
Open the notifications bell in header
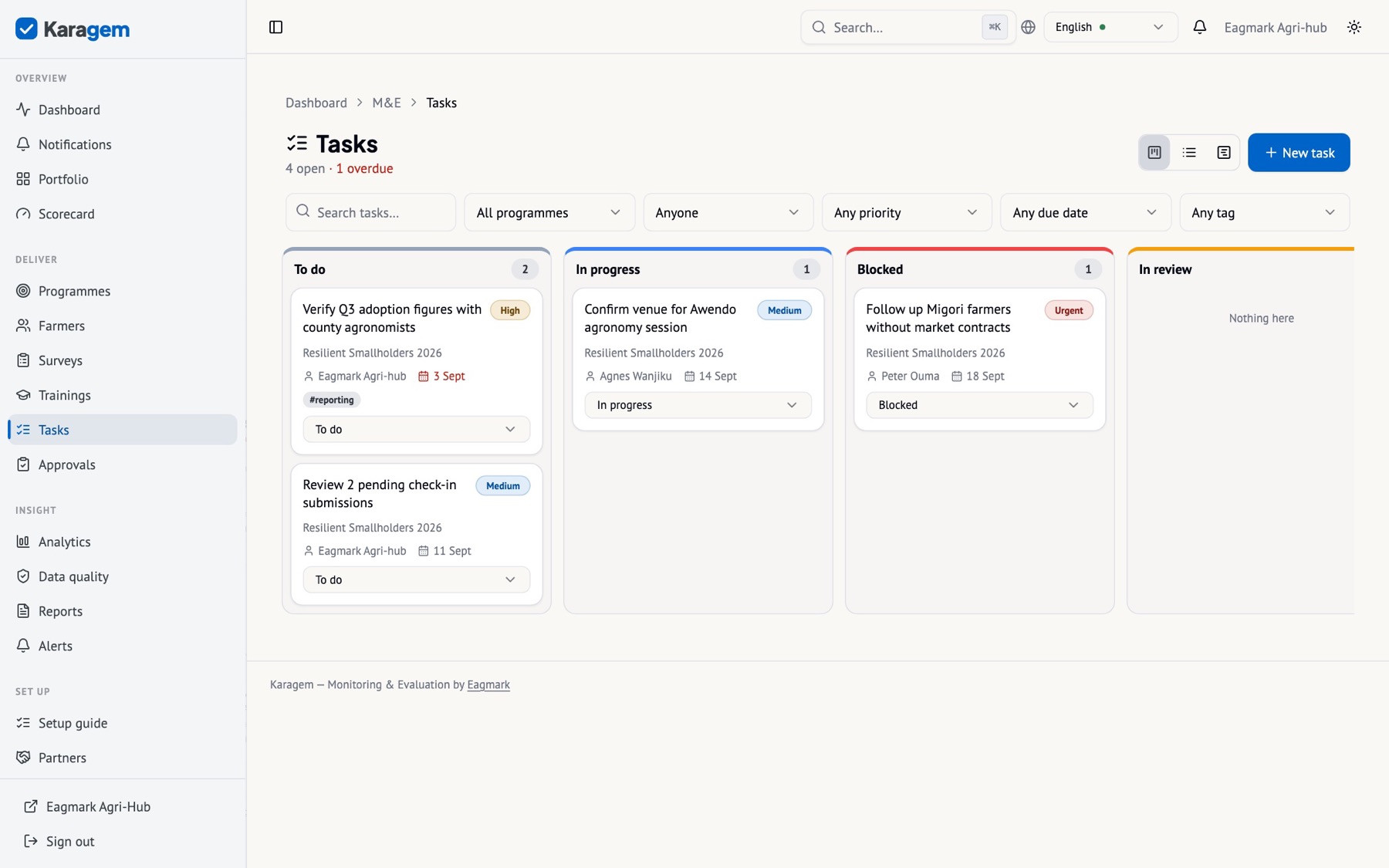pyautogui.click(x=1199, y=27)
